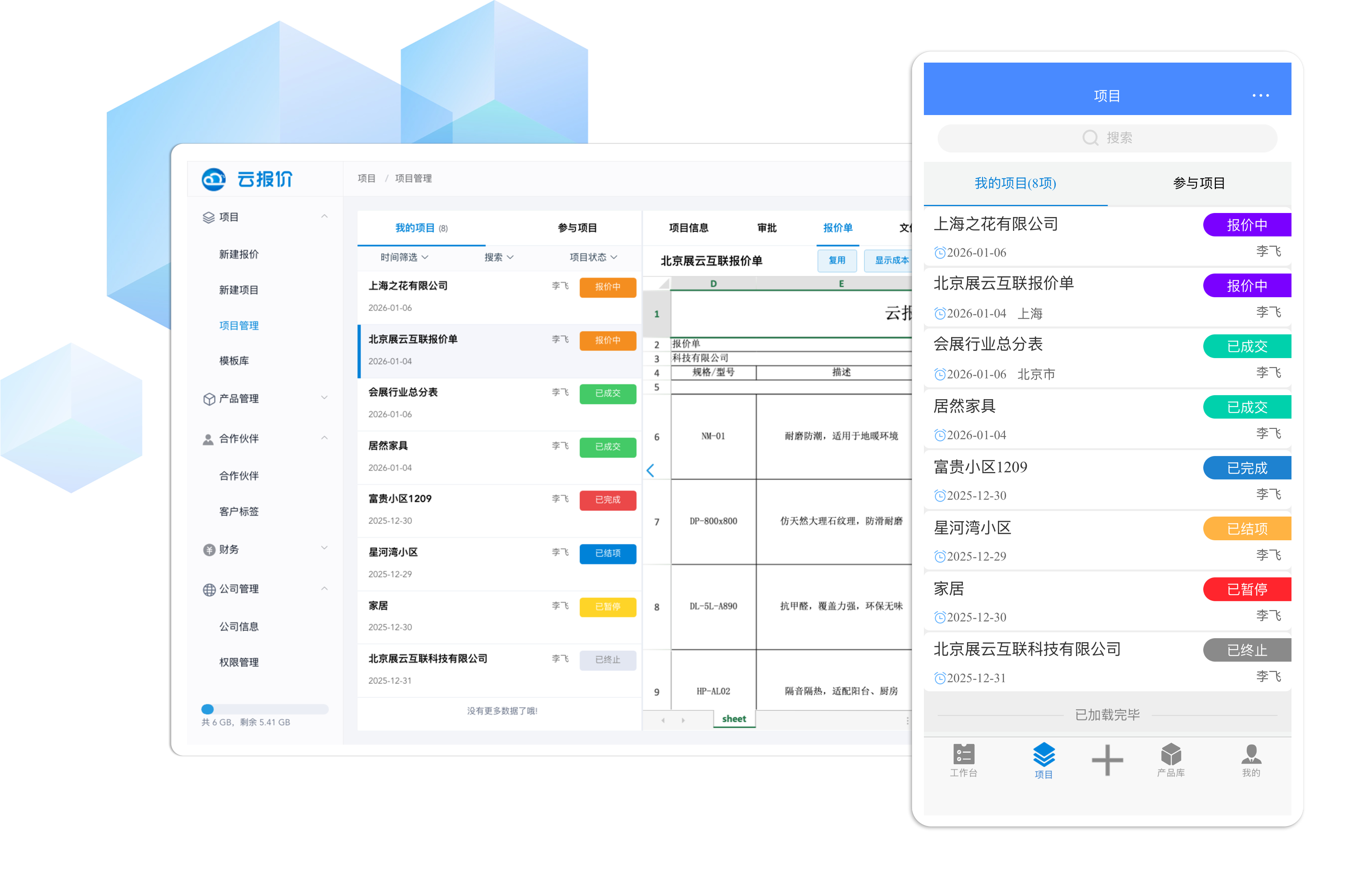The height and width of the screenshot is (878, 1372).
Task: Click the storage usage progress bar
Action: [265, 708]
